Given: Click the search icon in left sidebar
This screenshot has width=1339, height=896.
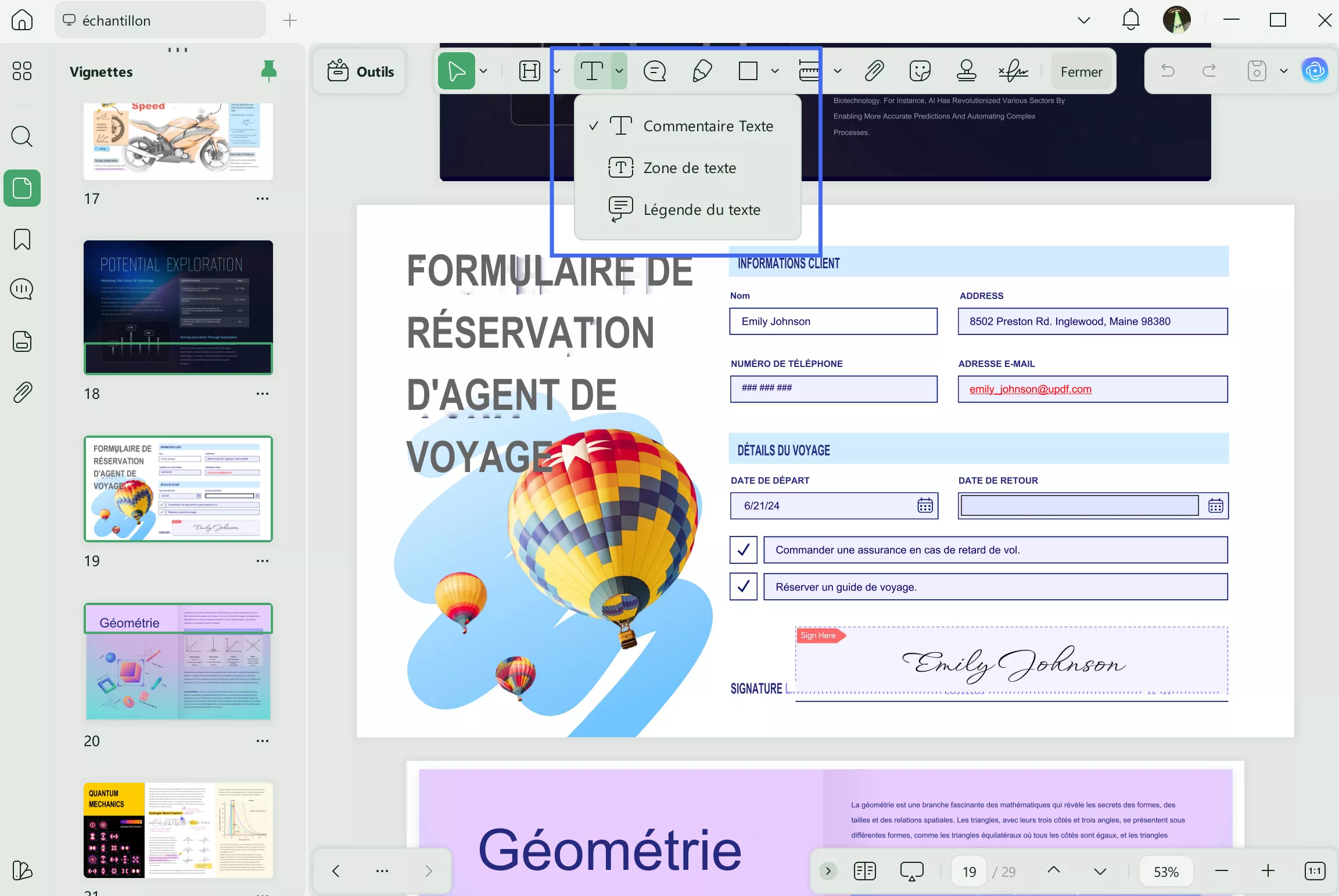Looking at the screenshot, I should point(22,137).
